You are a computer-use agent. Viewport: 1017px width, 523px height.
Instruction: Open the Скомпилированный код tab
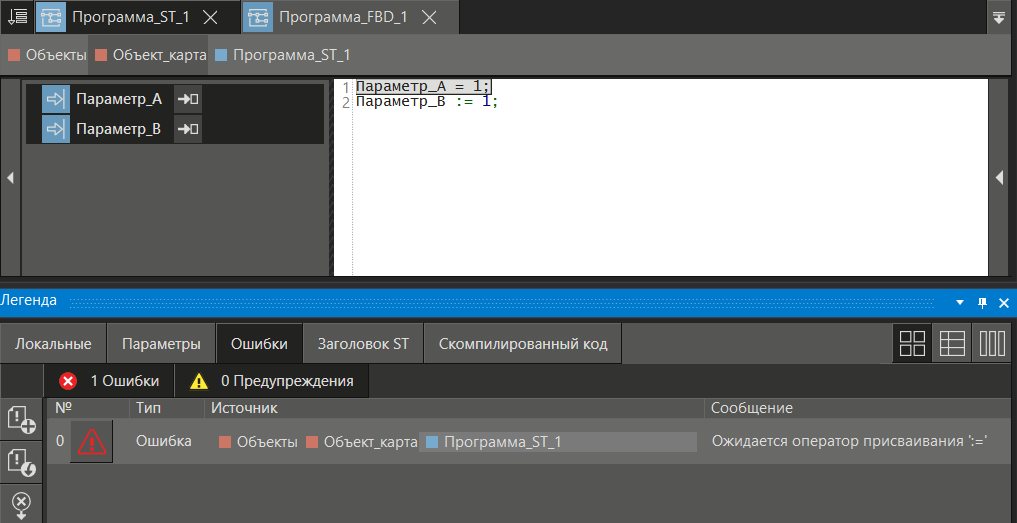point(522,344)
